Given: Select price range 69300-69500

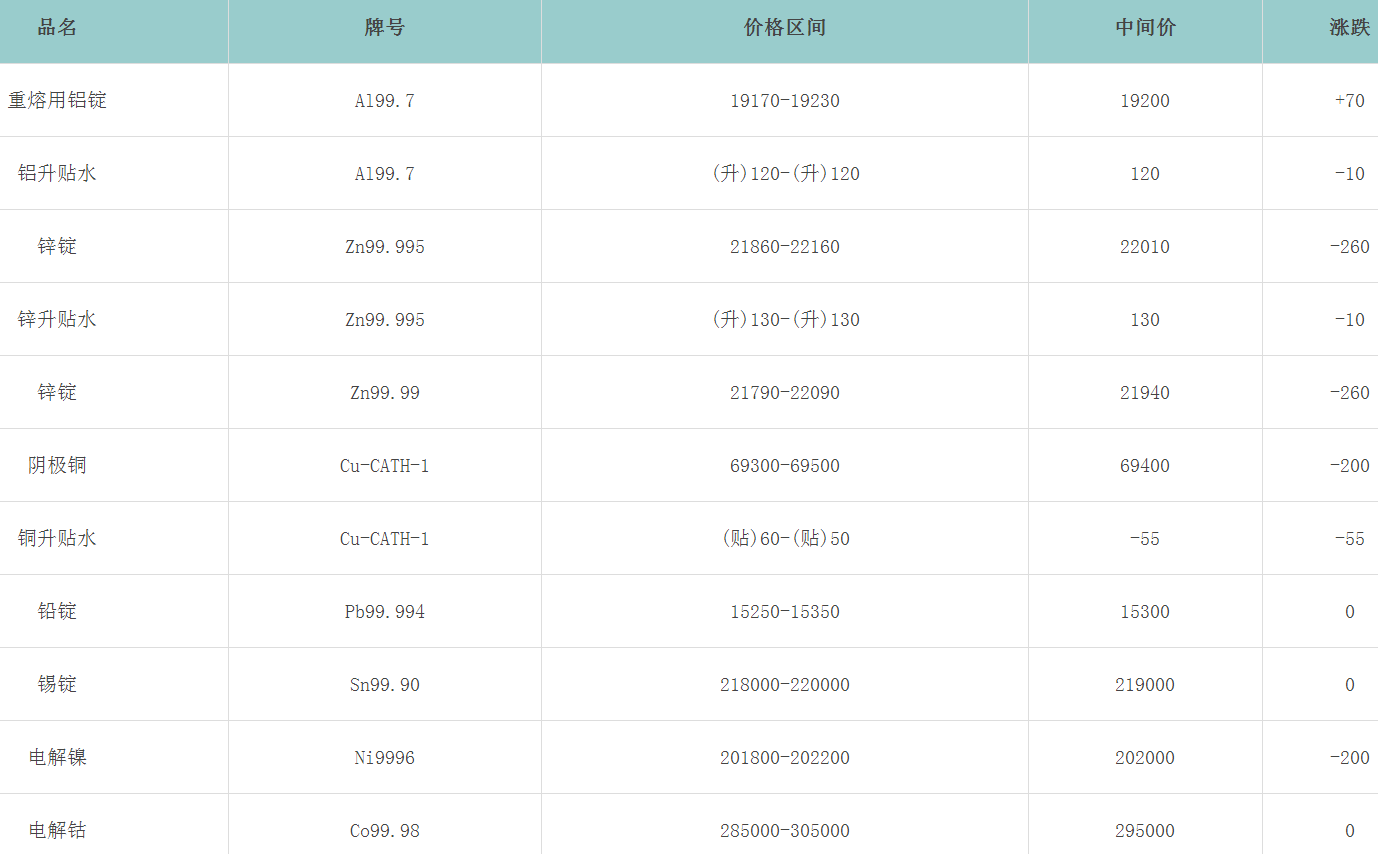Looking at the screenshot, I should (x=784, y=466).
